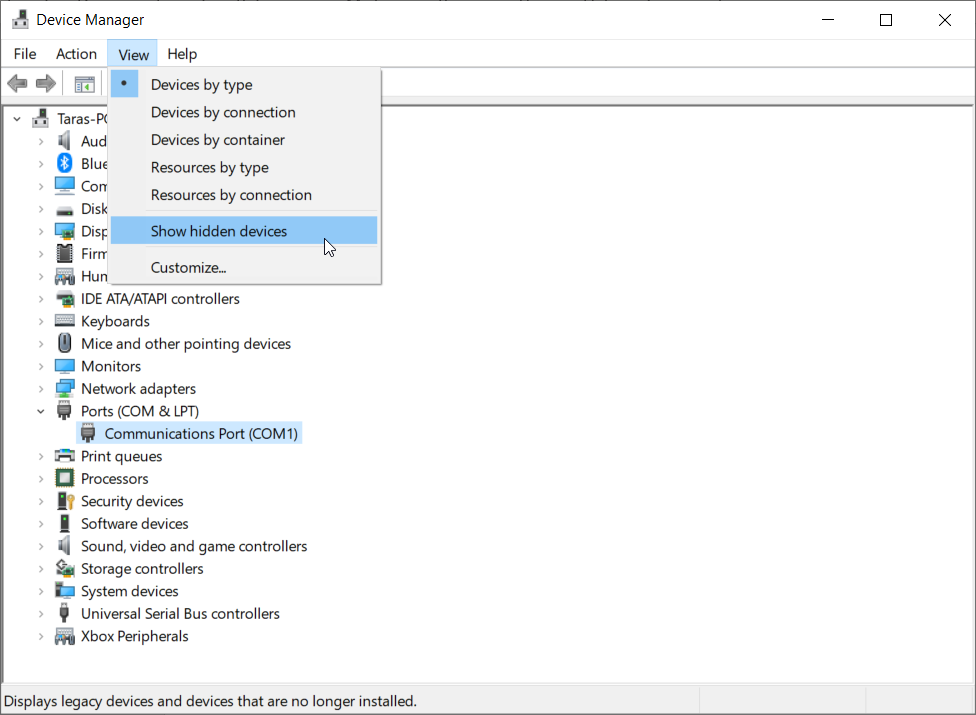Click status bar hint about legacy devices

(x=210, y=701)
